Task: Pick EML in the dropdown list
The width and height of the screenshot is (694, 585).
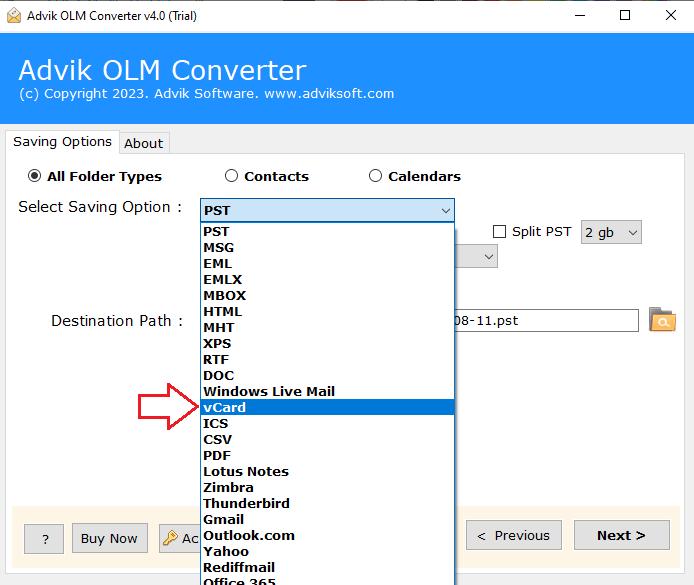Action: point(328,263)
